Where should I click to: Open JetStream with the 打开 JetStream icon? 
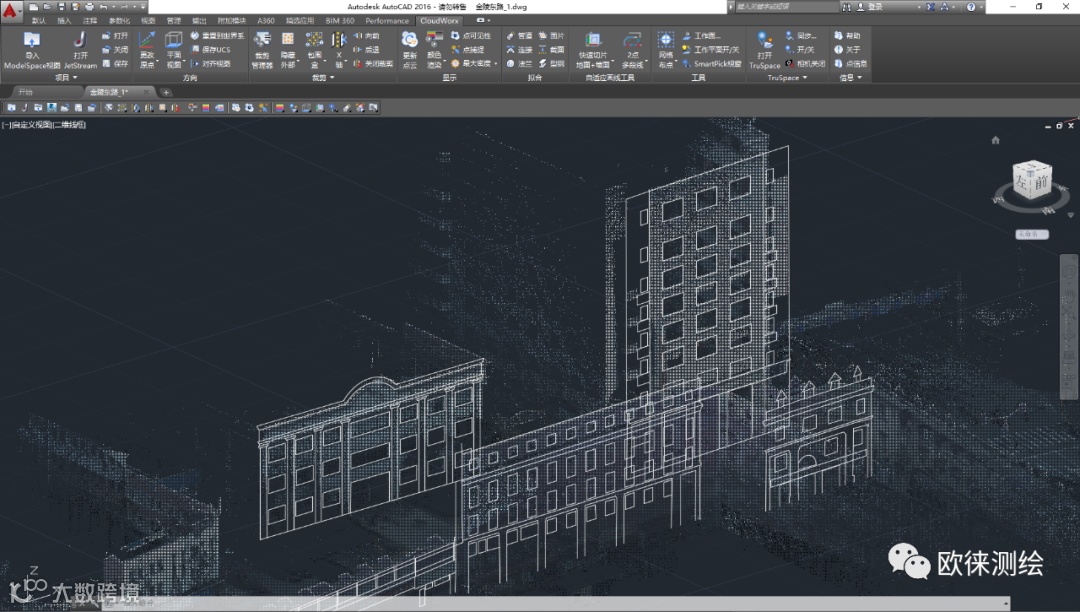(x=80, y=42)
